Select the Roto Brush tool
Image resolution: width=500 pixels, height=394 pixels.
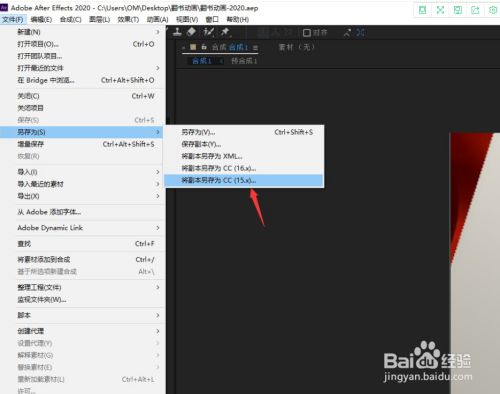pyautogui.click(x=209, y=32)
